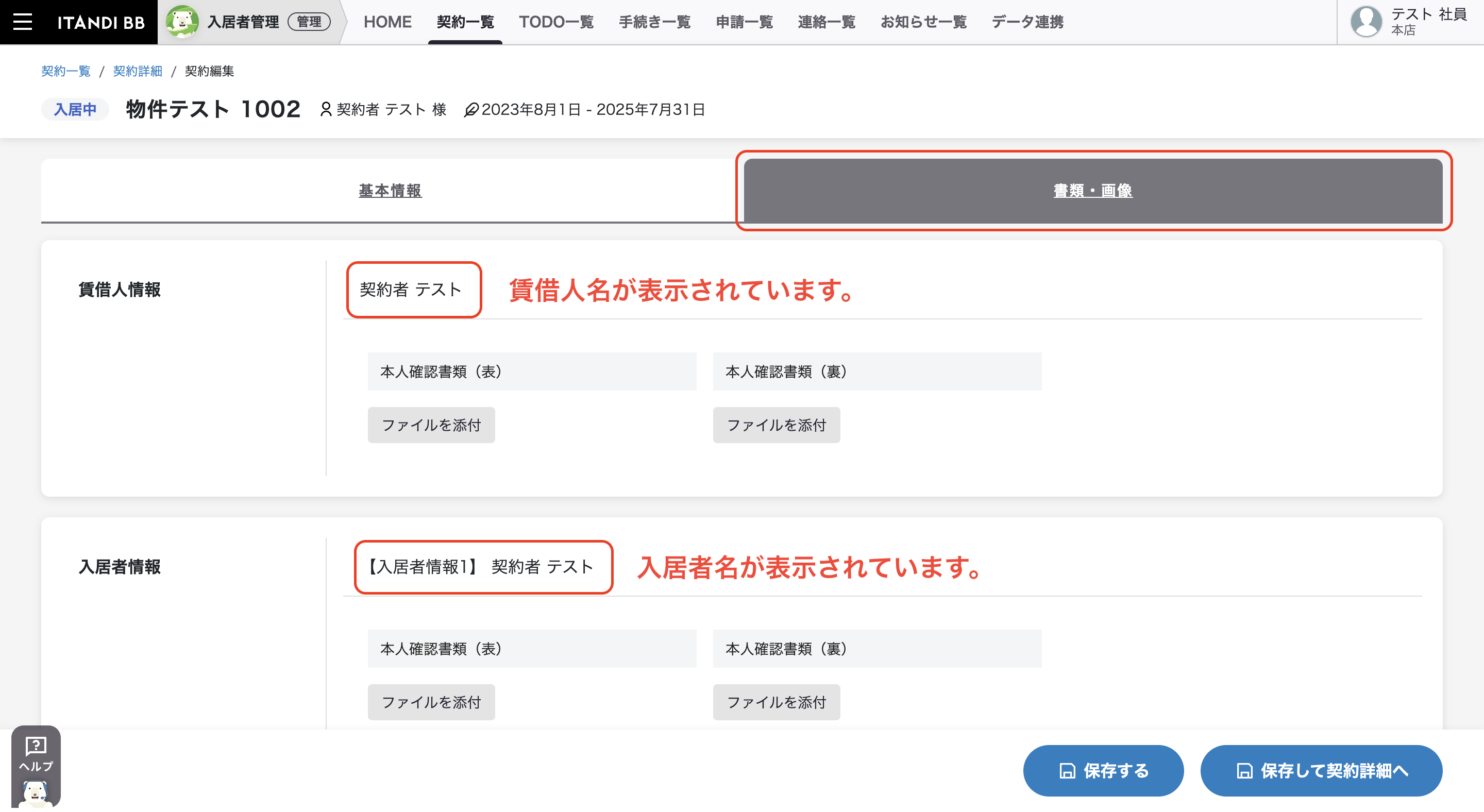
Task: Click the contract period 2023年8月1日 - 2025年7月31日
Action: pyautogui.click(x=594, y=109)
